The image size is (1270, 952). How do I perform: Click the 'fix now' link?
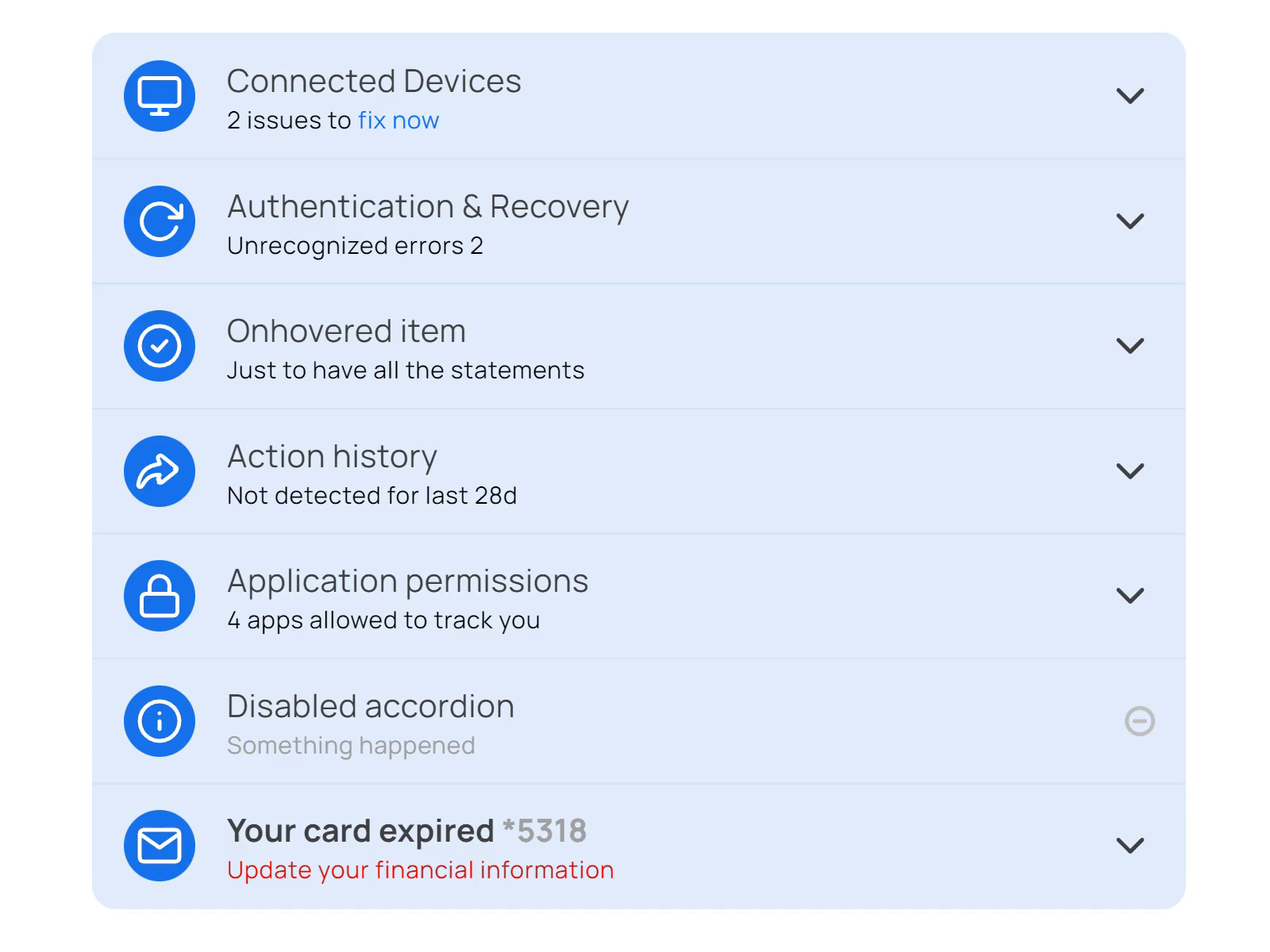pos(398,121)
